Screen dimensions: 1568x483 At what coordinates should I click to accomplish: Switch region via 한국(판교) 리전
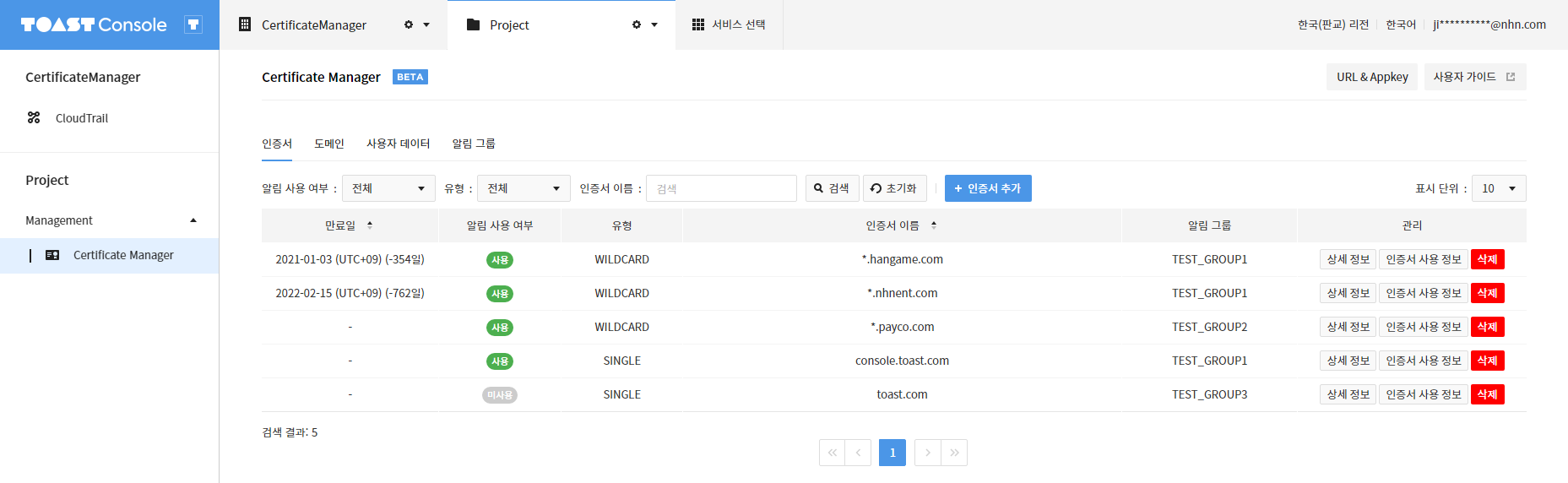coord(1333,24)
